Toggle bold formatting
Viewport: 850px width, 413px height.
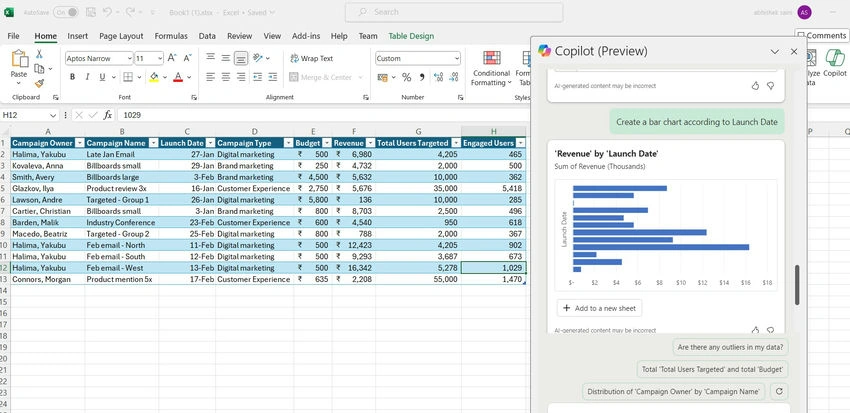(72, 77)
